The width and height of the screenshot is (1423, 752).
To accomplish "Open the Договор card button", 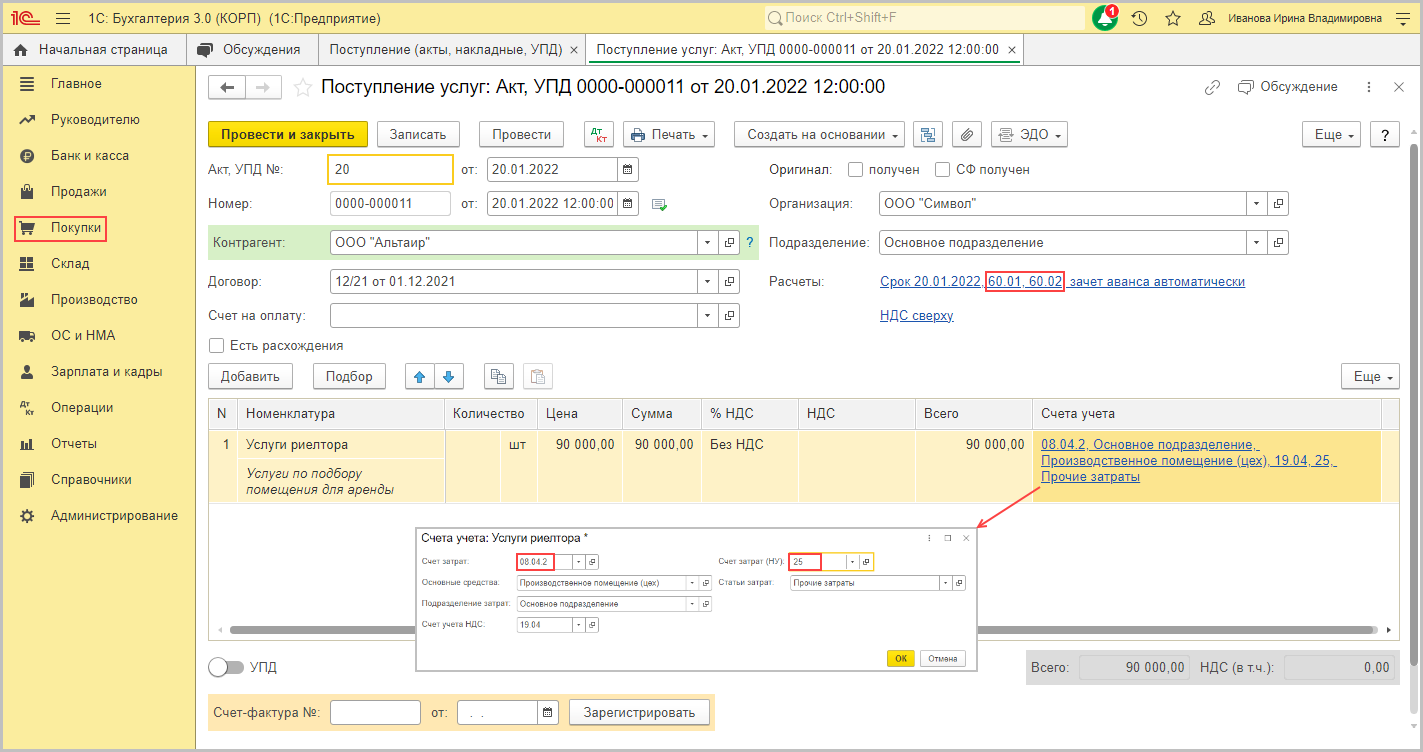I will coord(730,282).
